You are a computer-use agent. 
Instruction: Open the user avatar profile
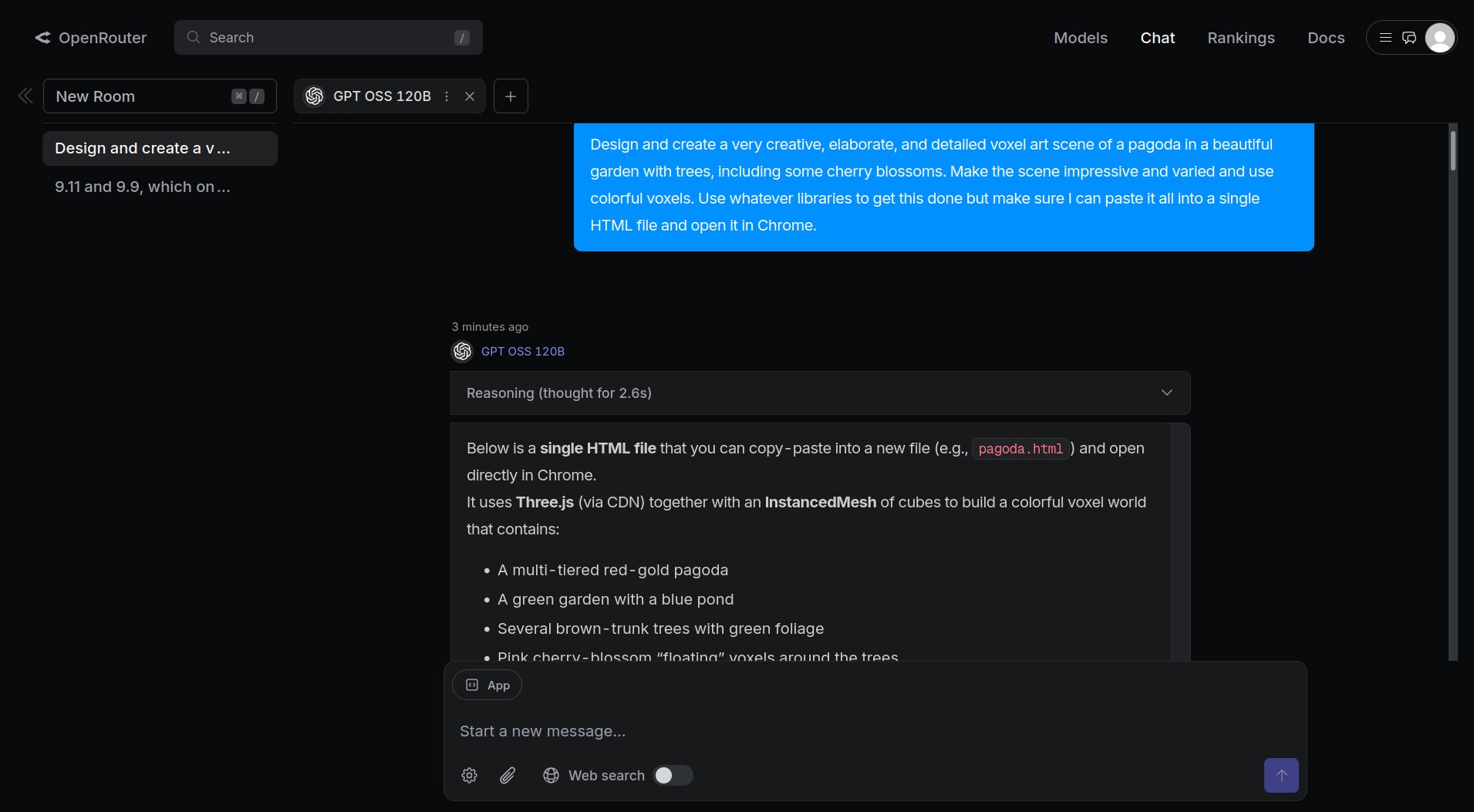[1439, 38]
